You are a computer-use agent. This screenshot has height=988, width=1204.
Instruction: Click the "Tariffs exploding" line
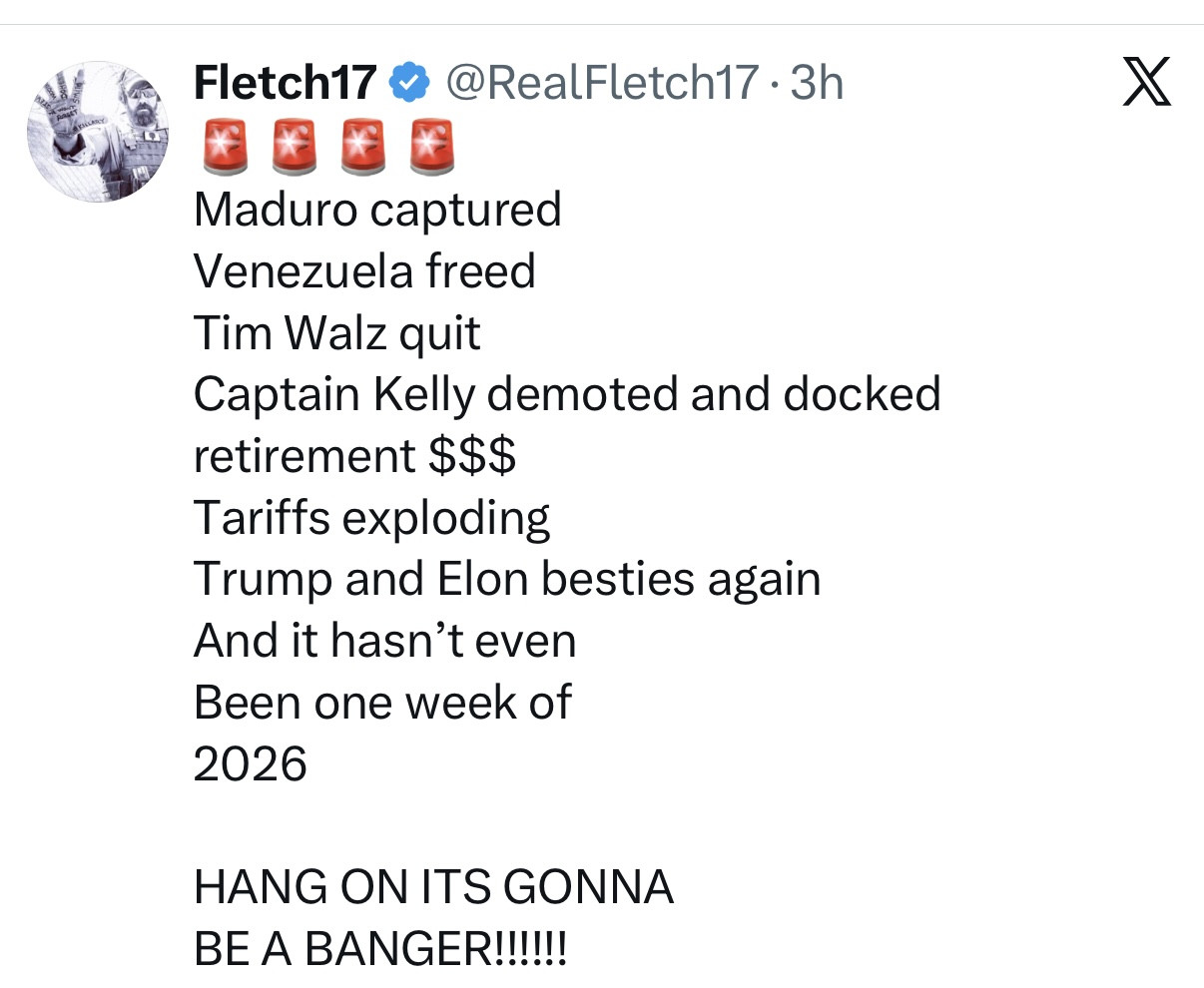(x=371, y=518)
